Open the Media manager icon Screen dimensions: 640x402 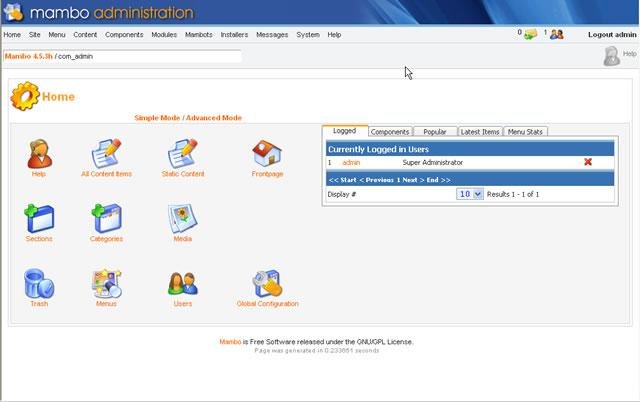pos(183,218)
